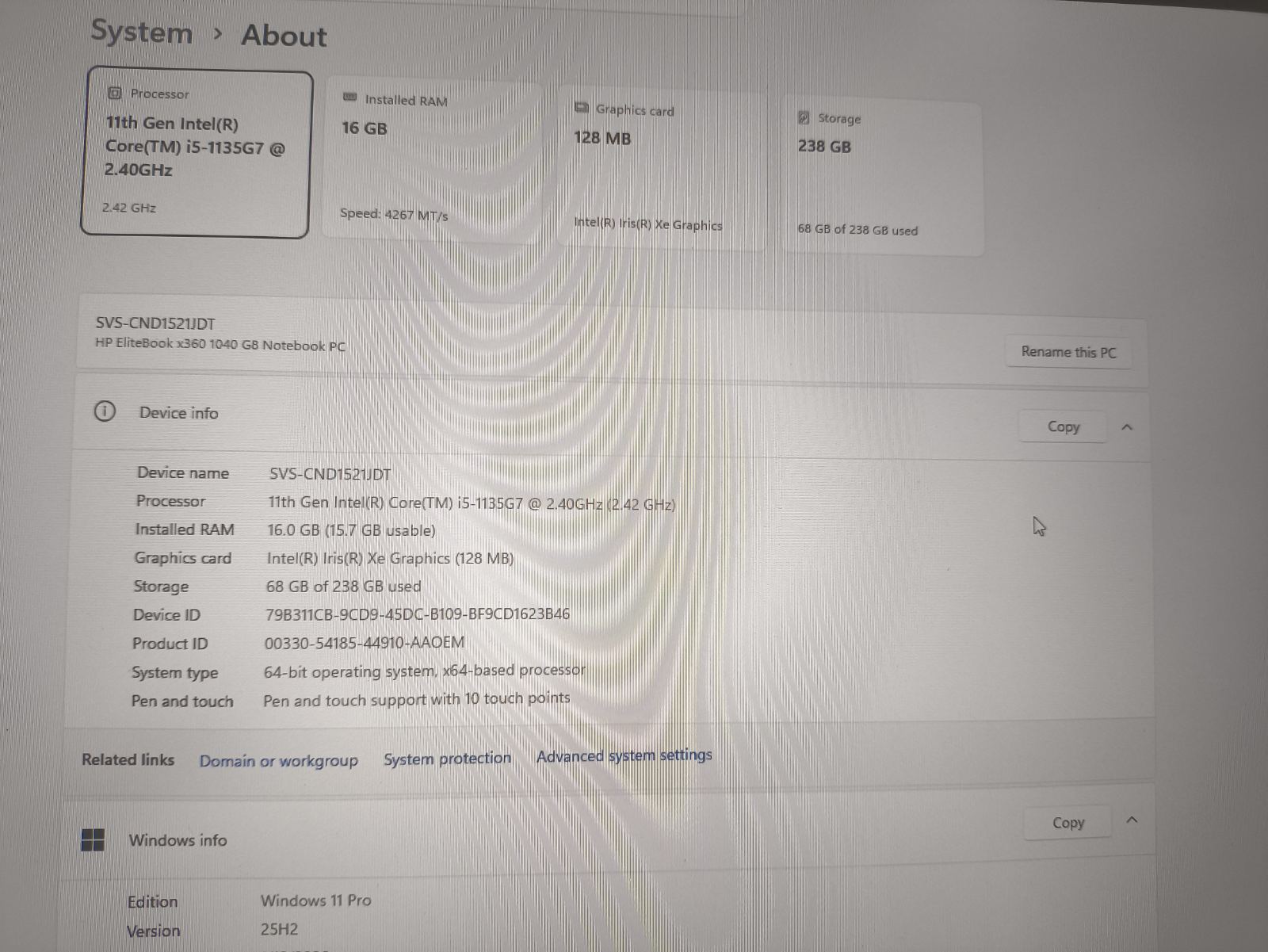Select 'Intel(R) Iris(R) Xe Graphics (128 MB)' value
The image size is (1268, 952).
click(x=390, y=558)
